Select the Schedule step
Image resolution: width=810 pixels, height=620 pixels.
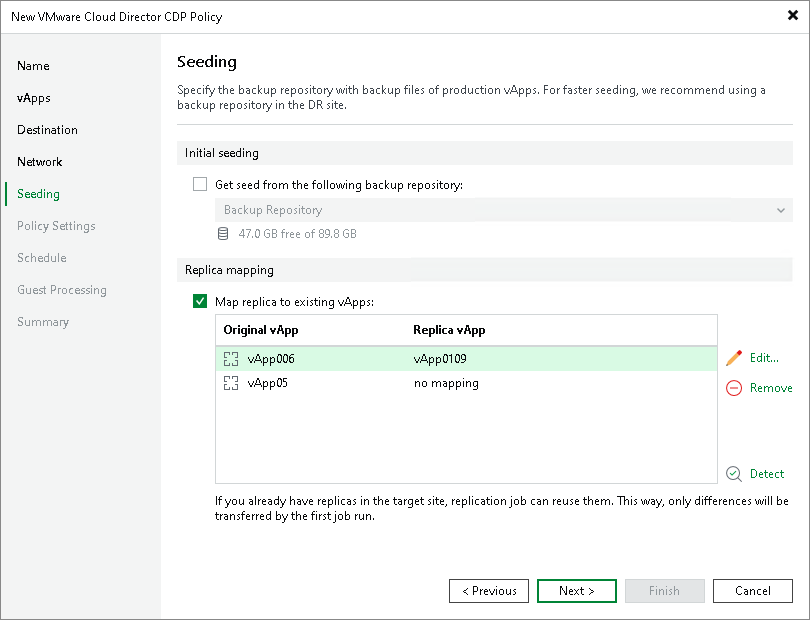coord(42,258)
